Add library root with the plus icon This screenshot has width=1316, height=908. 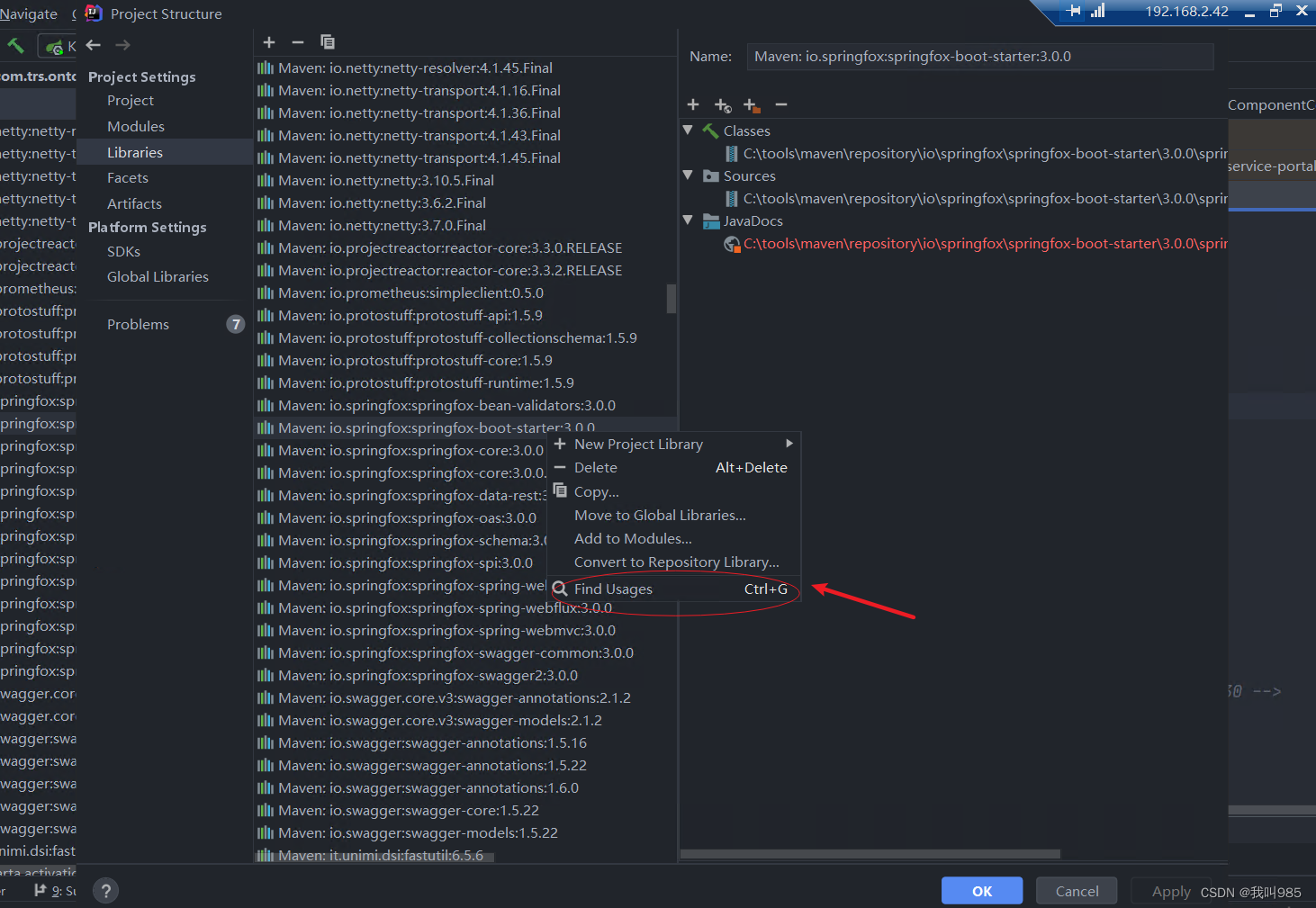coord(693,105)
